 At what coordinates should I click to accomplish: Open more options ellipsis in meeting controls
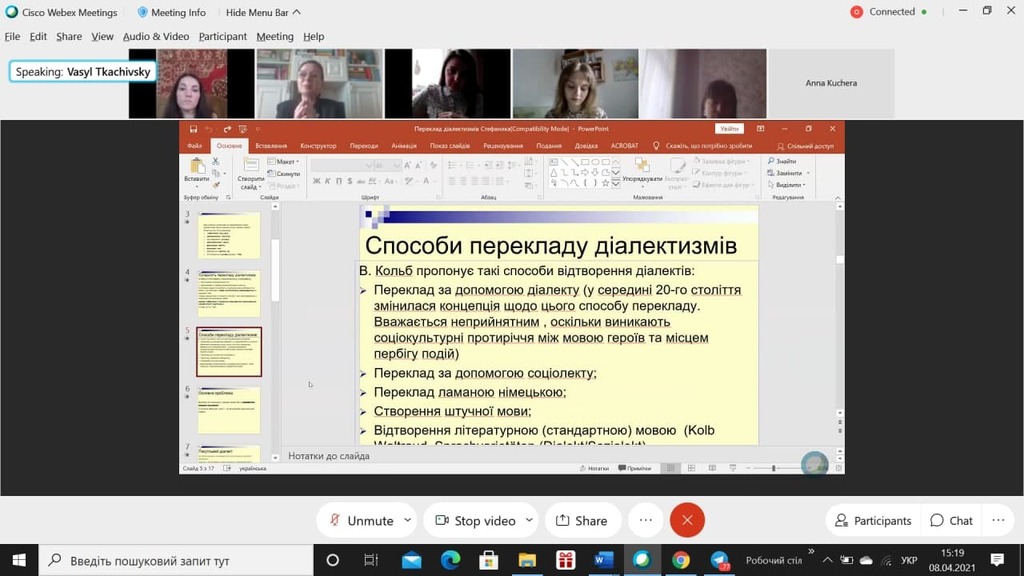pyautogui.click(x=645, y=520)
